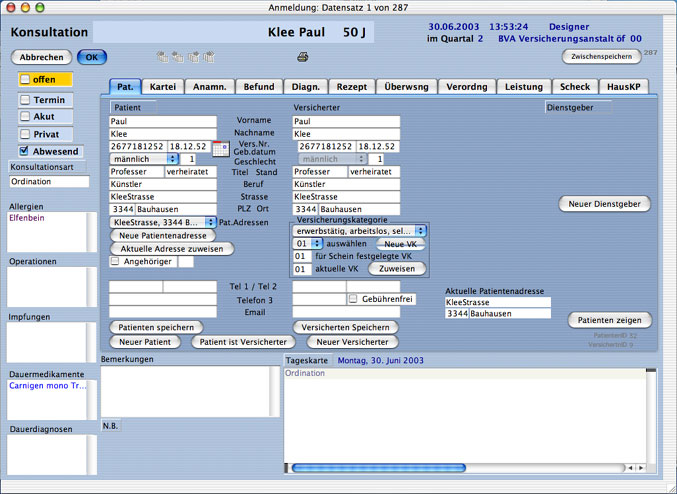Click patient Beruf field Künstler

point(163,184)
